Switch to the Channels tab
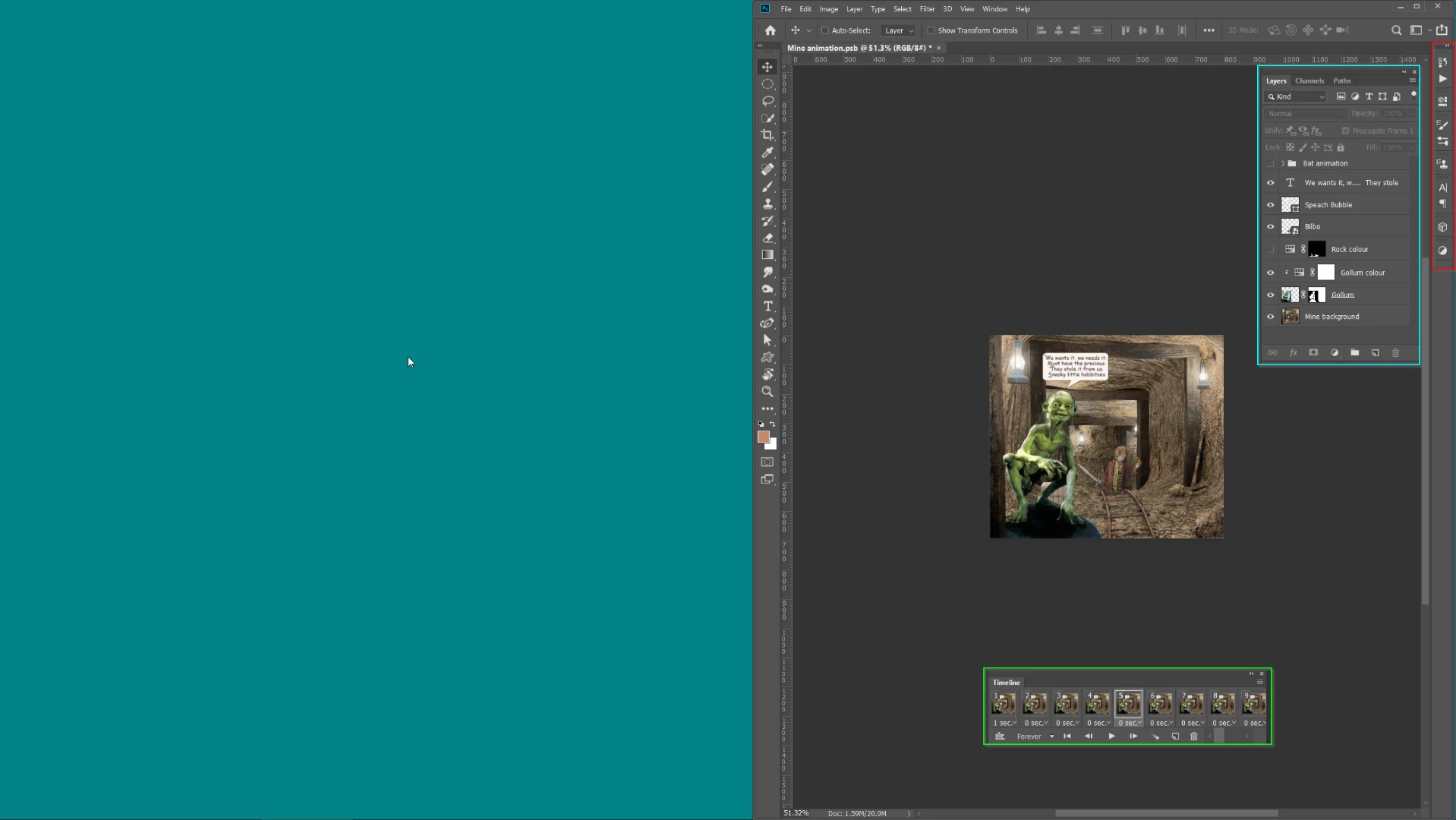Screen dimensions: 1456x820 point(1309,80)
